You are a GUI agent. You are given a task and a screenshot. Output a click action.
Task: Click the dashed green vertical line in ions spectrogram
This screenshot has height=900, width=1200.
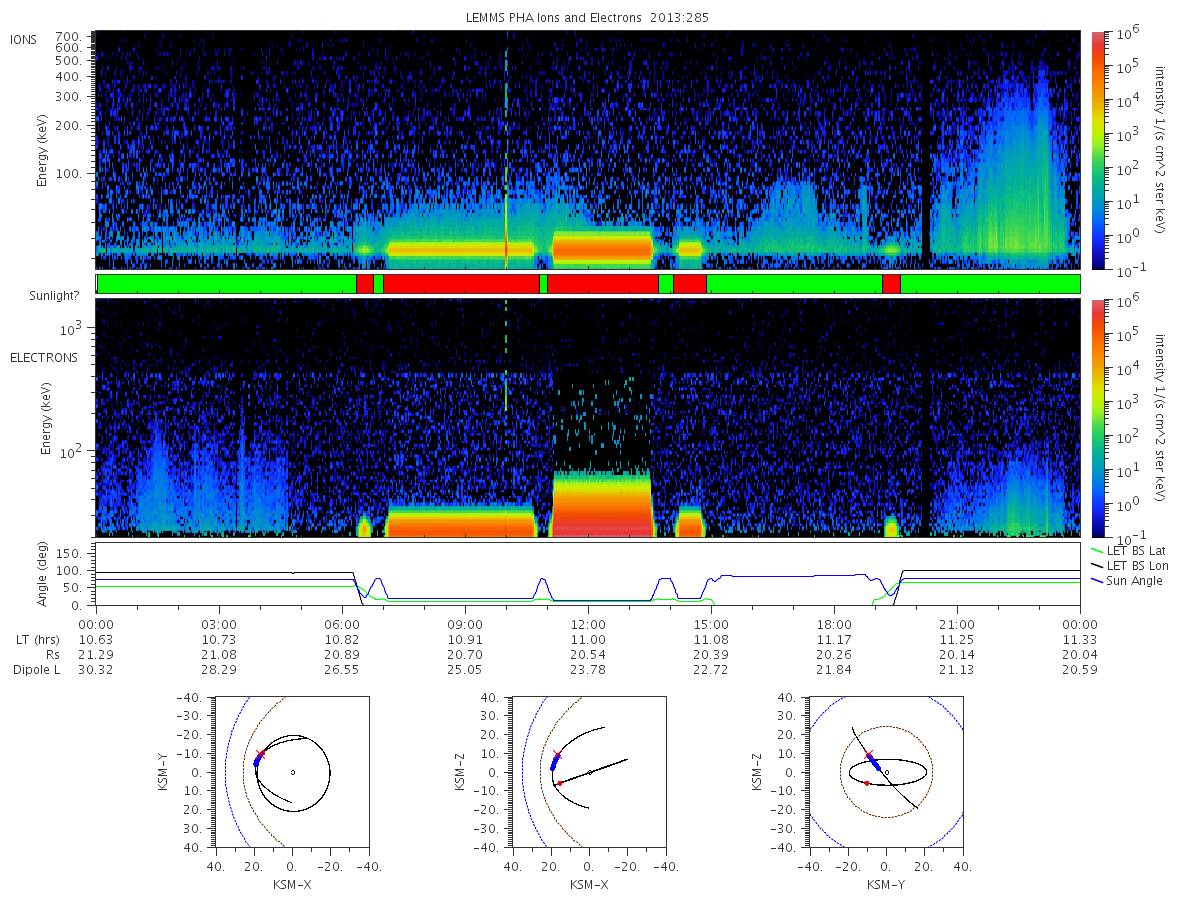point(506,150)
